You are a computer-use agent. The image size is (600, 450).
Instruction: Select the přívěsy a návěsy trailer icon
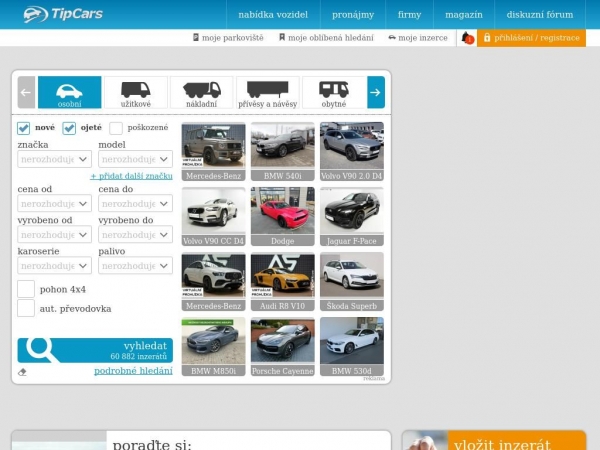(268, 92)
